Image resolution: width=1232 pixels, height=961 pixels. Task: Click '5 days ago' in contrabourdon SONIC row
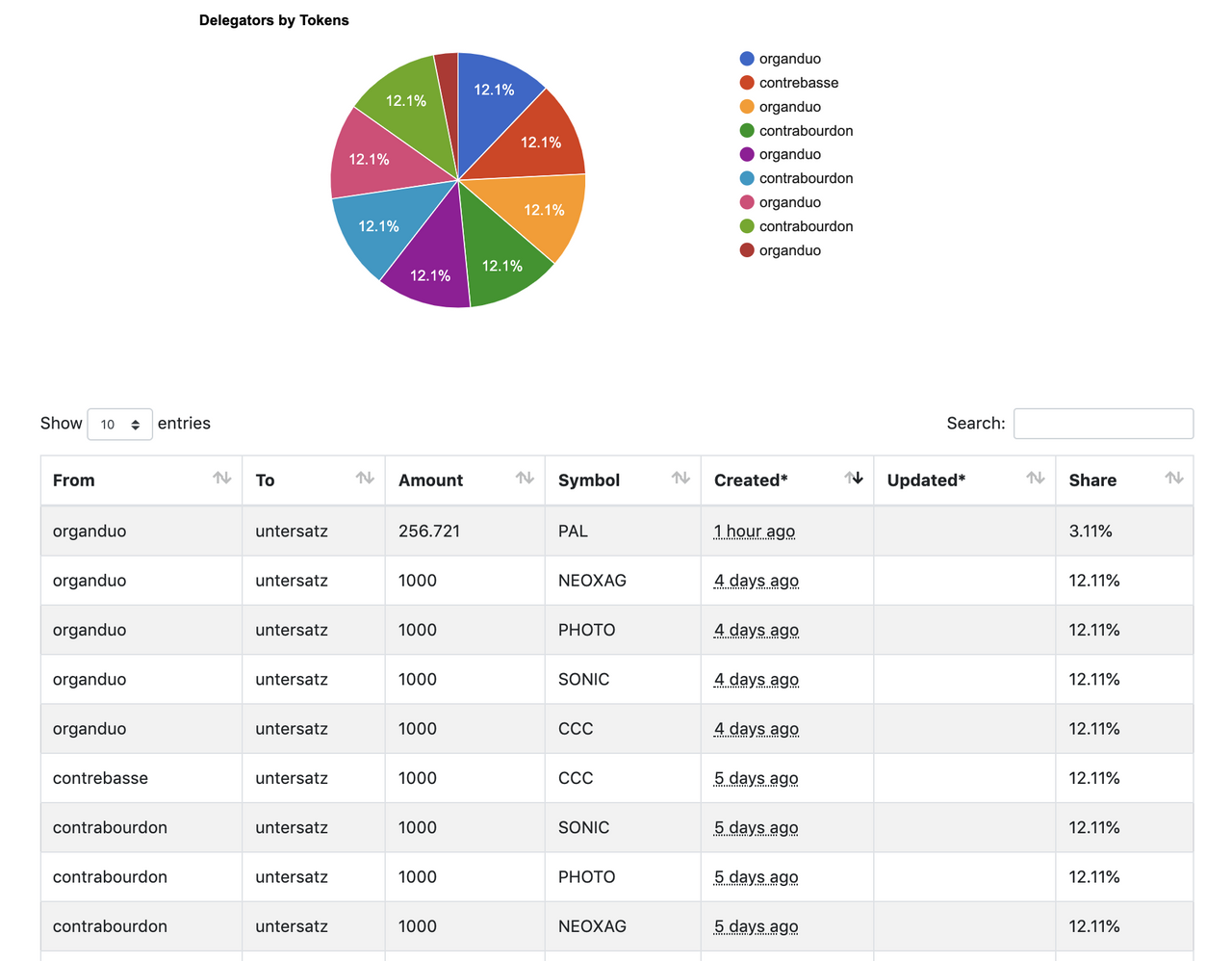[x=757, y=827]
